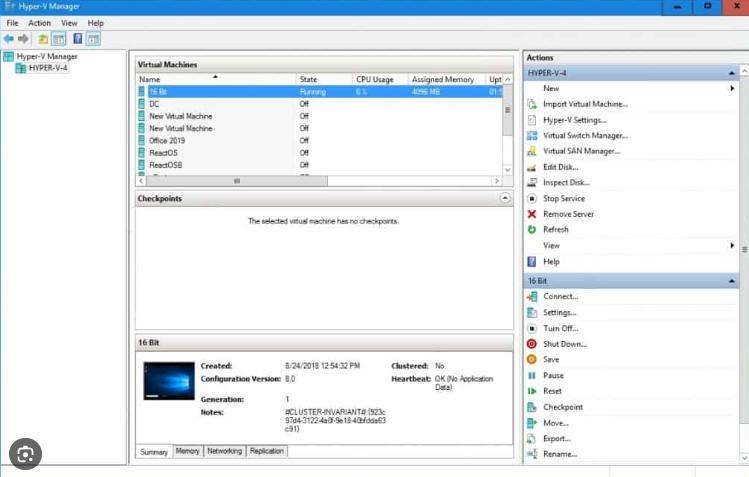Screen dimensions: 749x477
Task: Select the ReactOSB virtual machine row
Action: (x=320, y=165)
